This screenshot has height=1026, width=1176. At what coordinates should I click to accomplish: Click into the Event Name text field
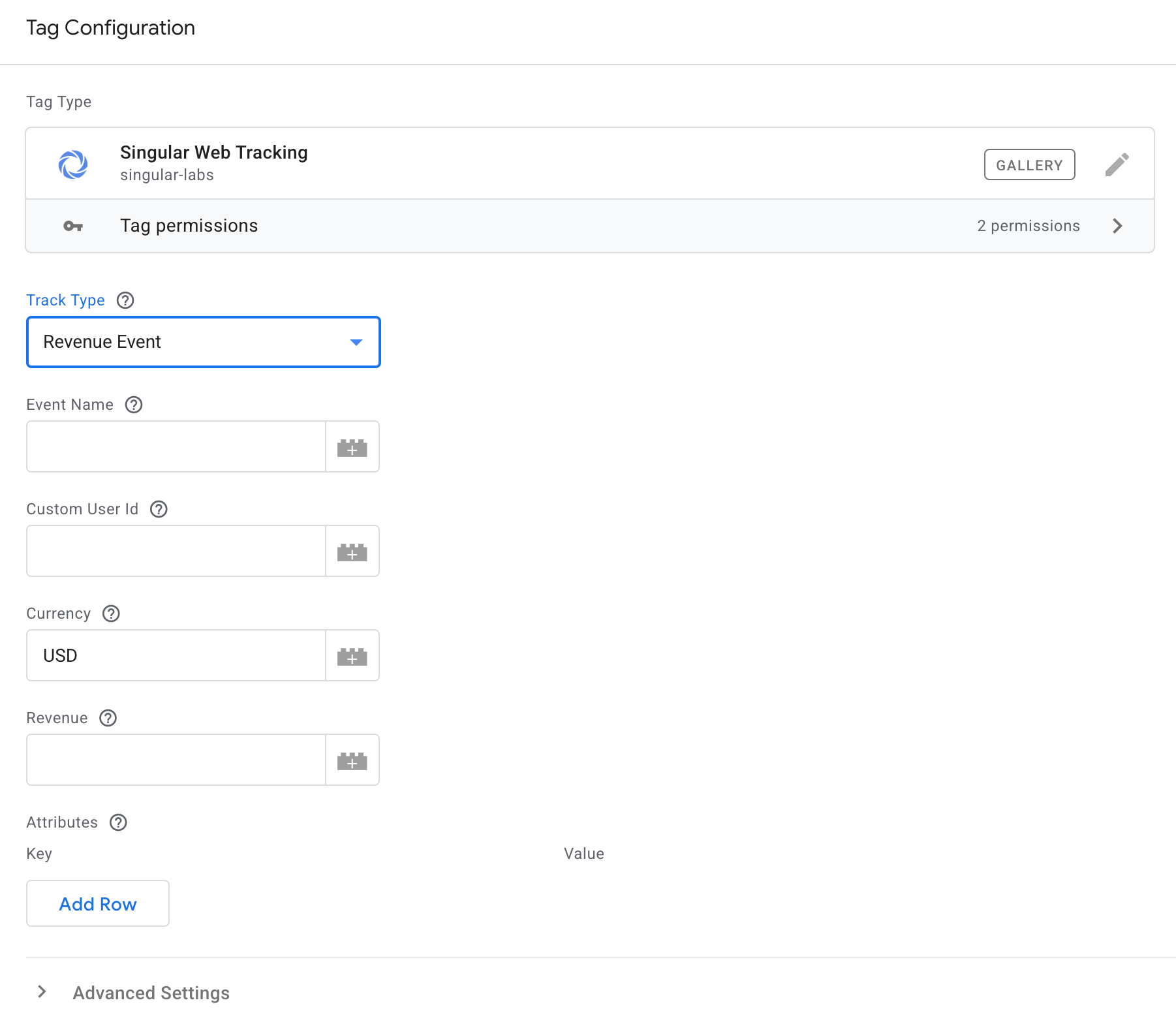(x=176, y=446)
